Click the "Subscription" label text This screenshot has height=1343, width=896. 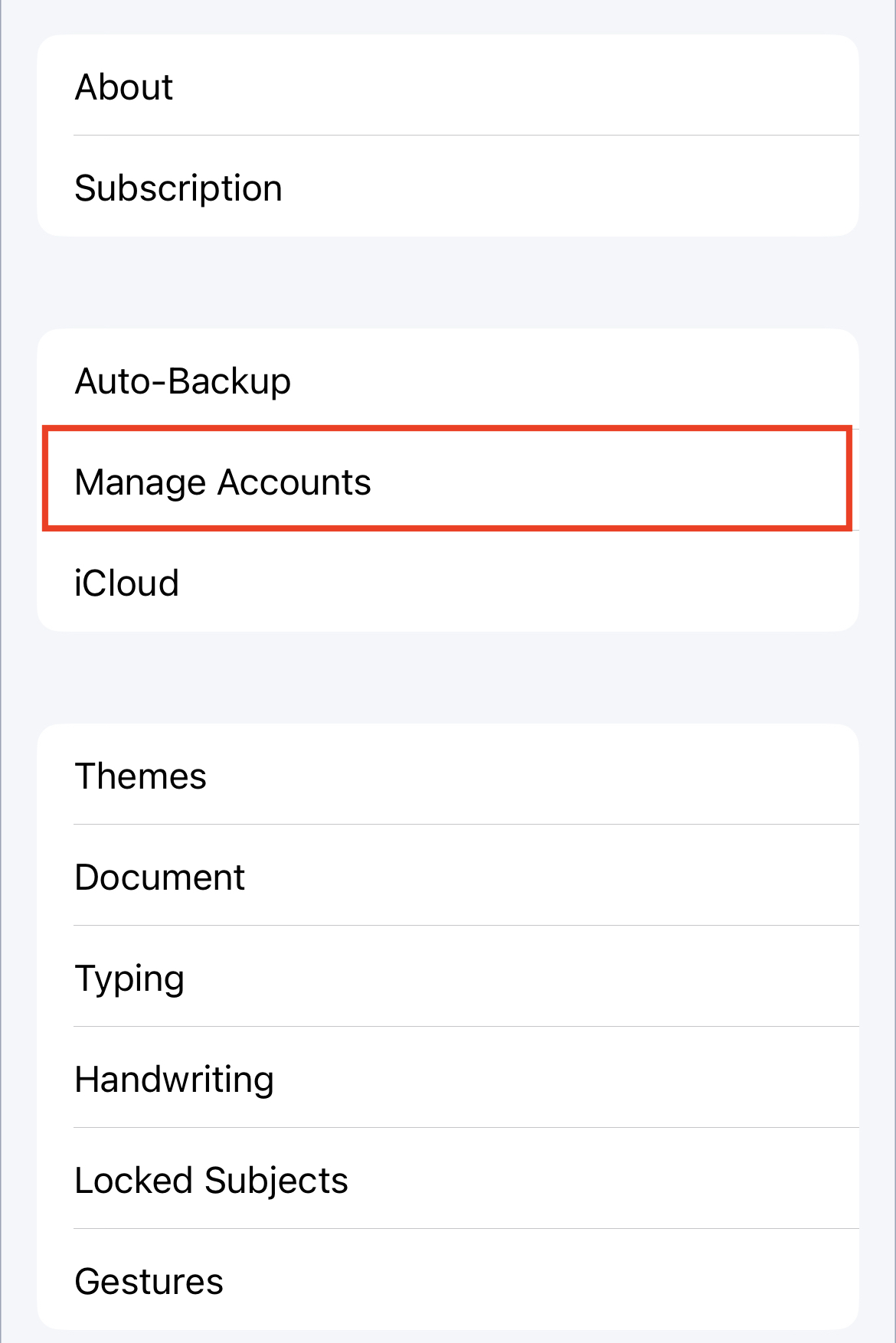178,188
